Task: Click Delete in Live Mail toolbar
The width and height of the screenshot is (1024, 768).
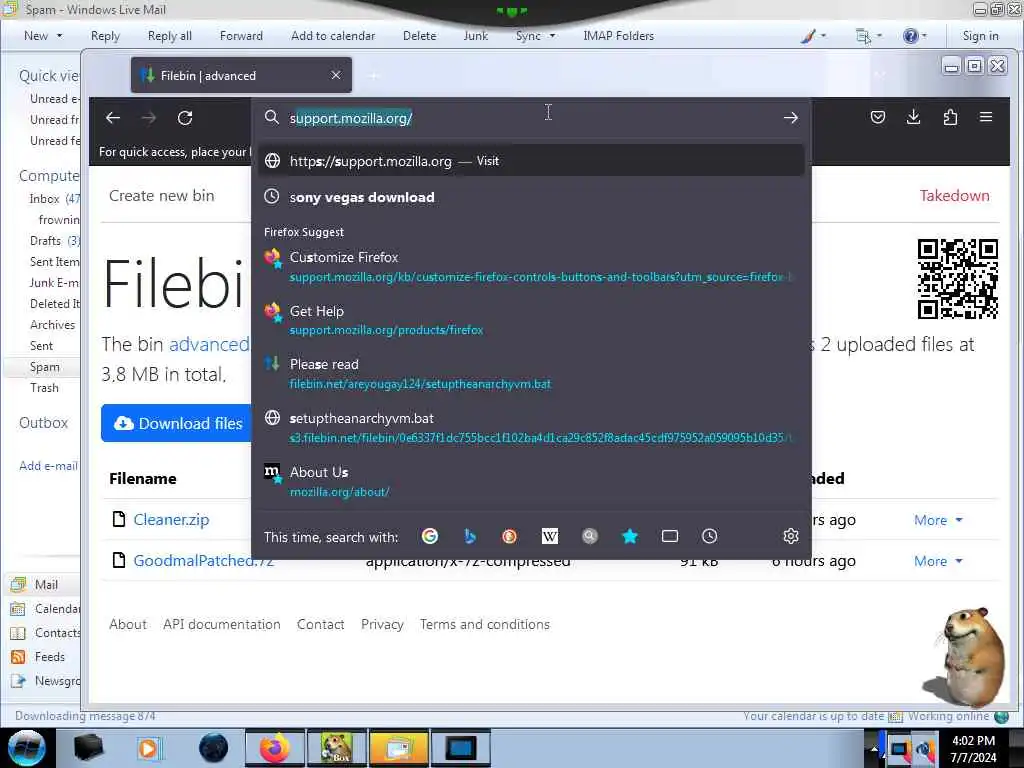Action: tap(419, 36)
